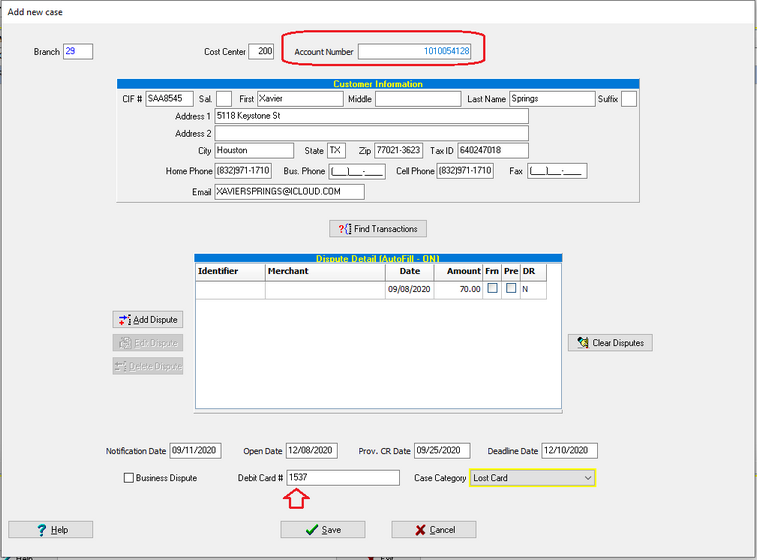Click the Branch number field
The height and width of the screenshot is (560, 757).
tap(77, 51)
